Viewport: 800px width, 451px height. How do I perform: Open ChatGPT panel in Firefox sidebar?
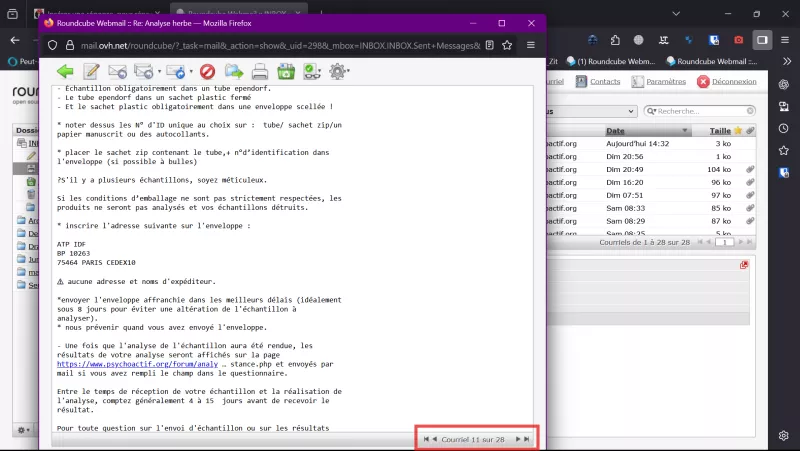[784, 85]
